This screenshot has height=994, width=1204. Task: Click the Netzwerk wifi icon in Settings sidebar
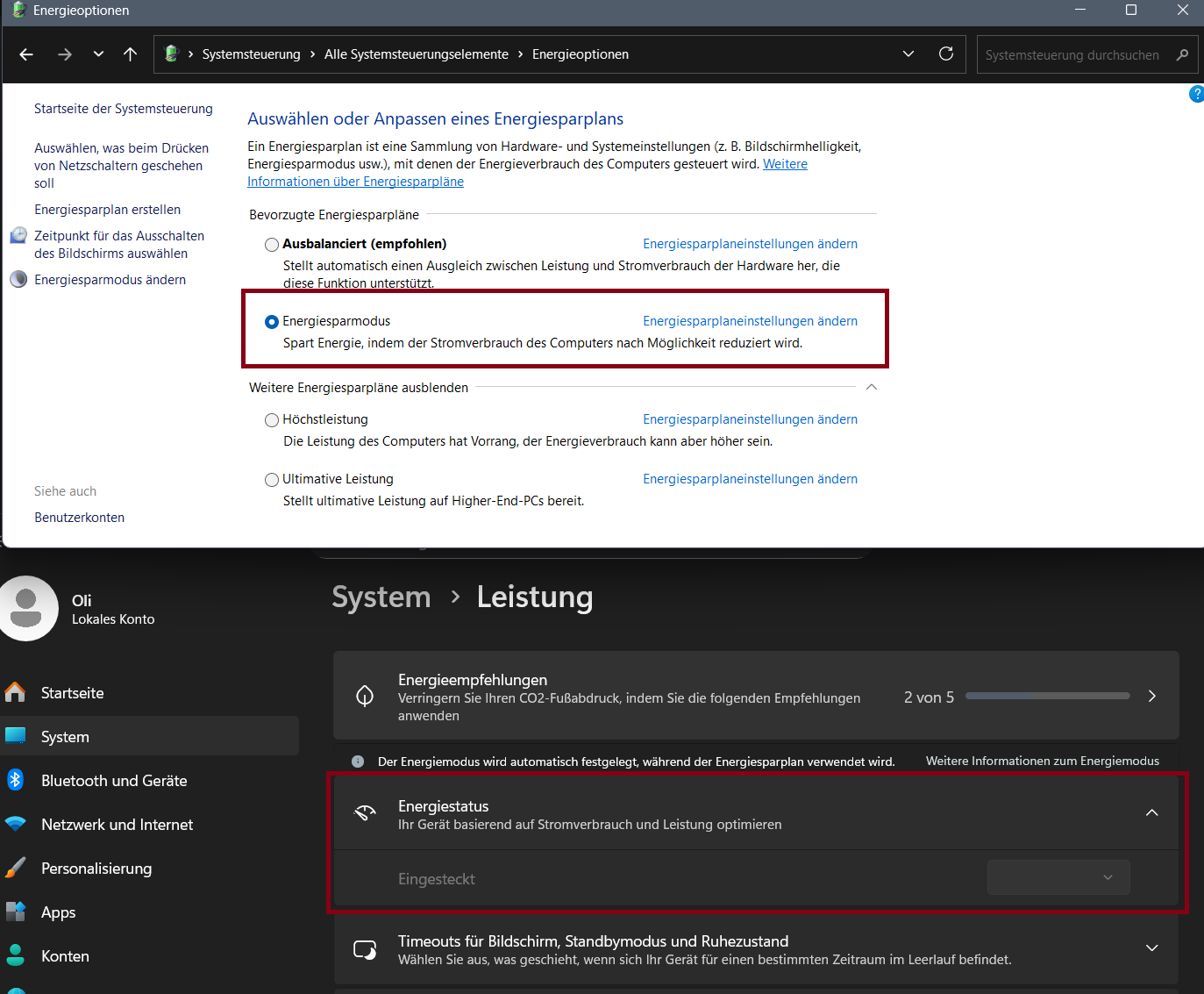15,824
